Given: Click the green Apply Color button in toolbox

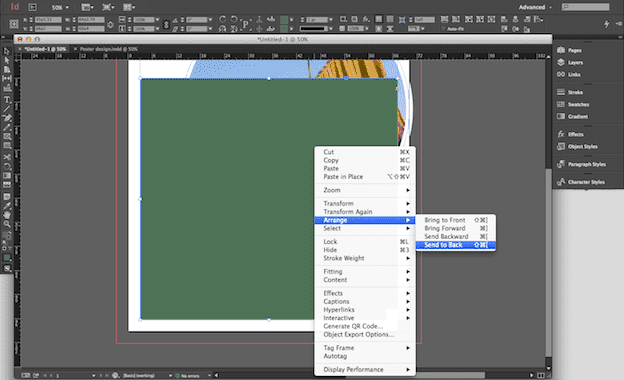Looking at the screenshot, I should coord(7,258).
